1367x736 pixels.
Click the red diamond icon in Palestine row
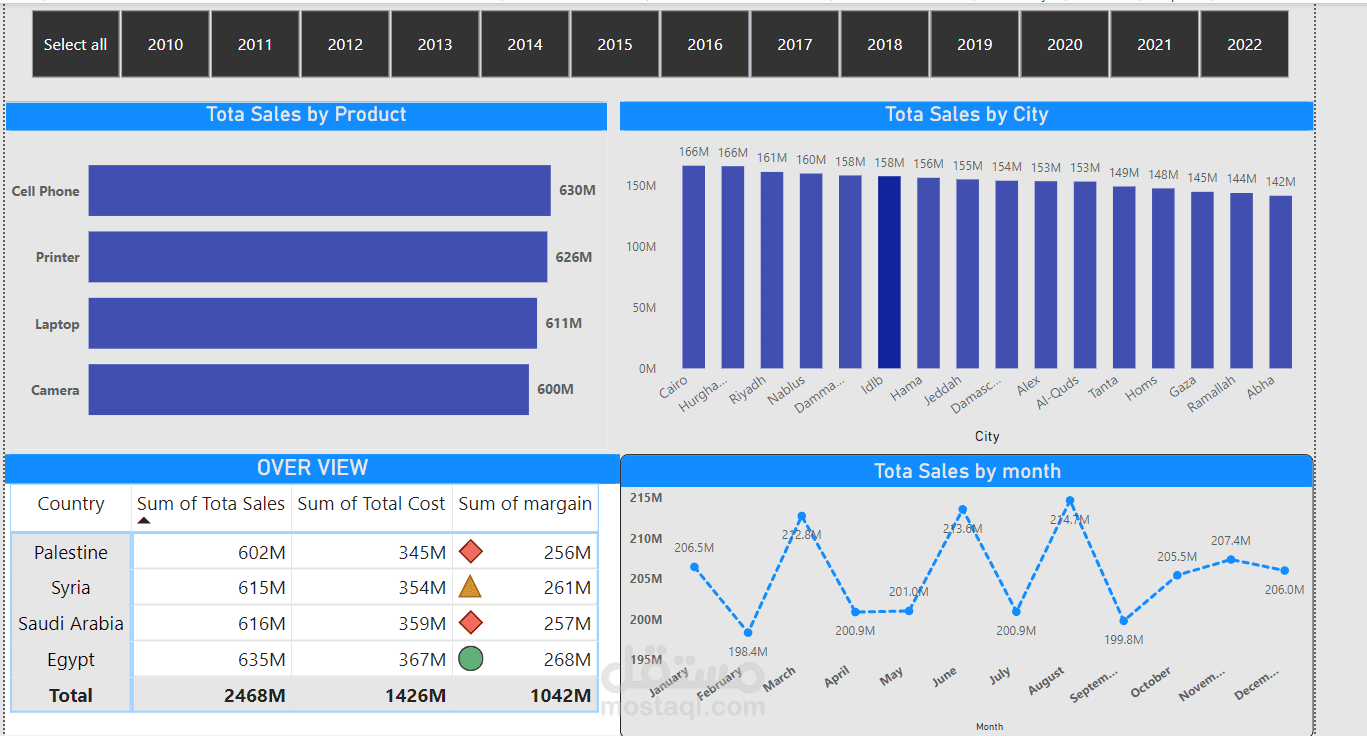[471, 551]
